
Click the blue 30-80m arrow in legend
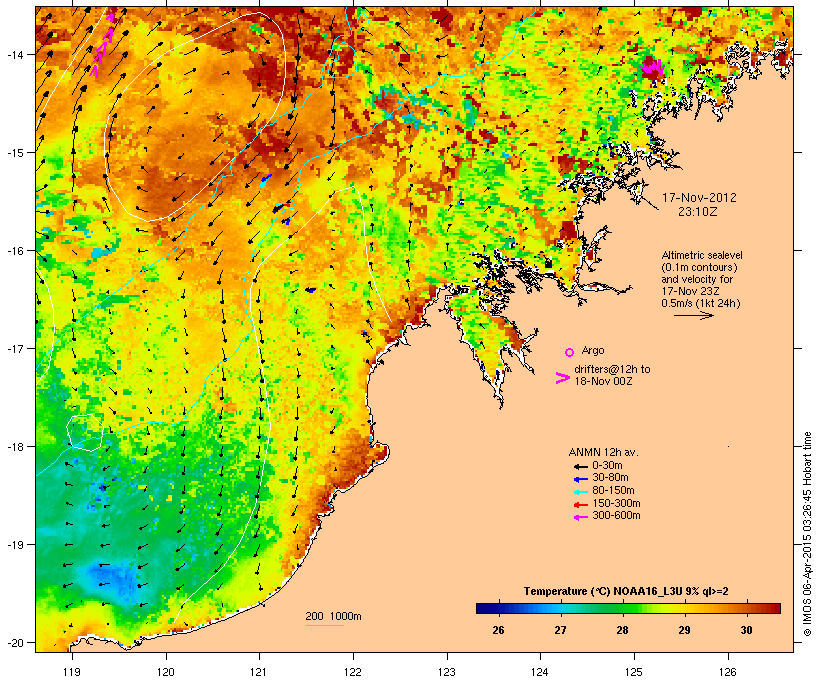[x=580, y=479]
